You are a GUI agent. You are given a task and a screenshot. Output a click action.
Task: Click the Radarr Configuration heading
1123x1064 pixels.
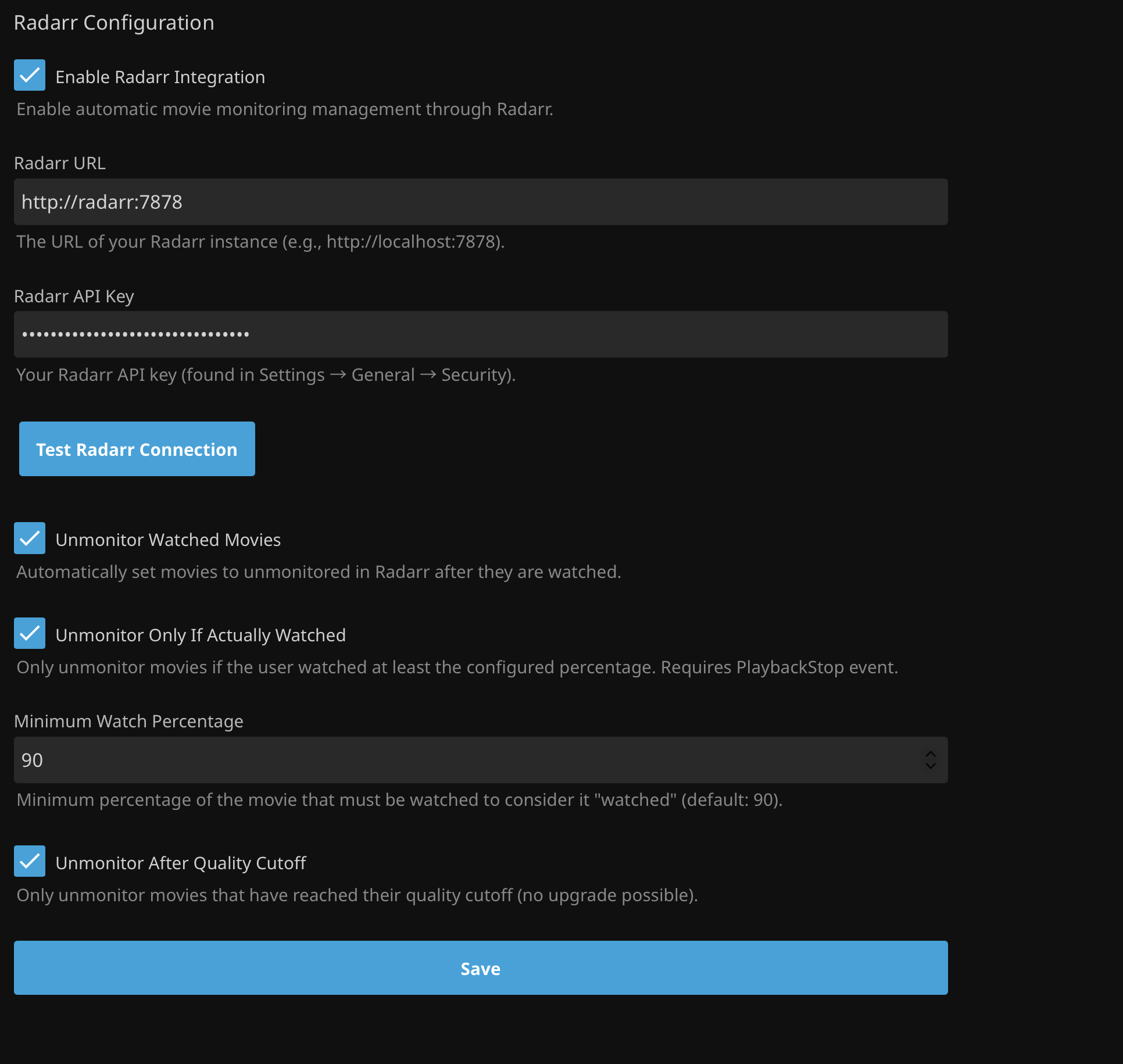[114, 22]
